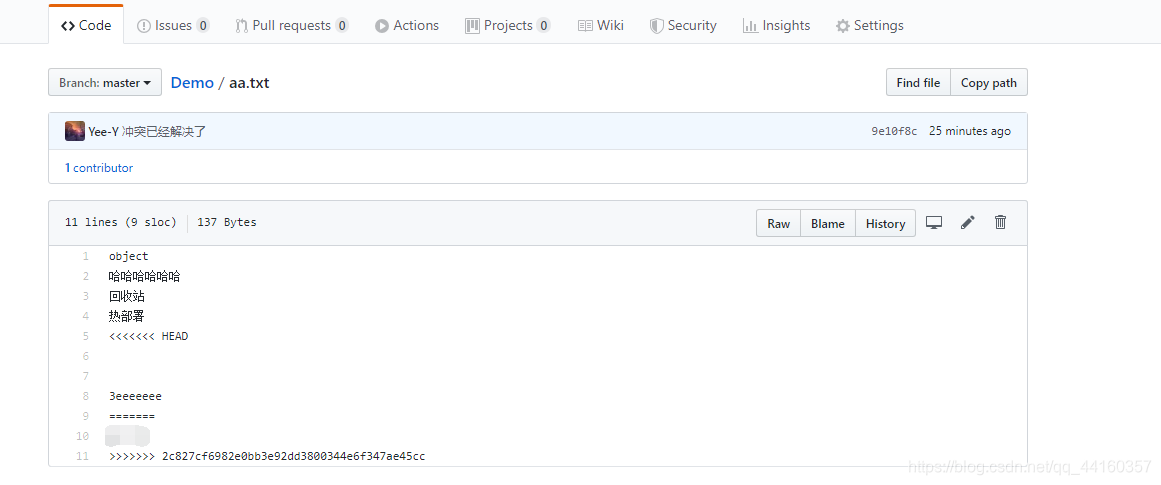Image resolution: width=1161 pixels, height=485 pixels.
Task: Open the Blame view
Action: click(828, 223)
